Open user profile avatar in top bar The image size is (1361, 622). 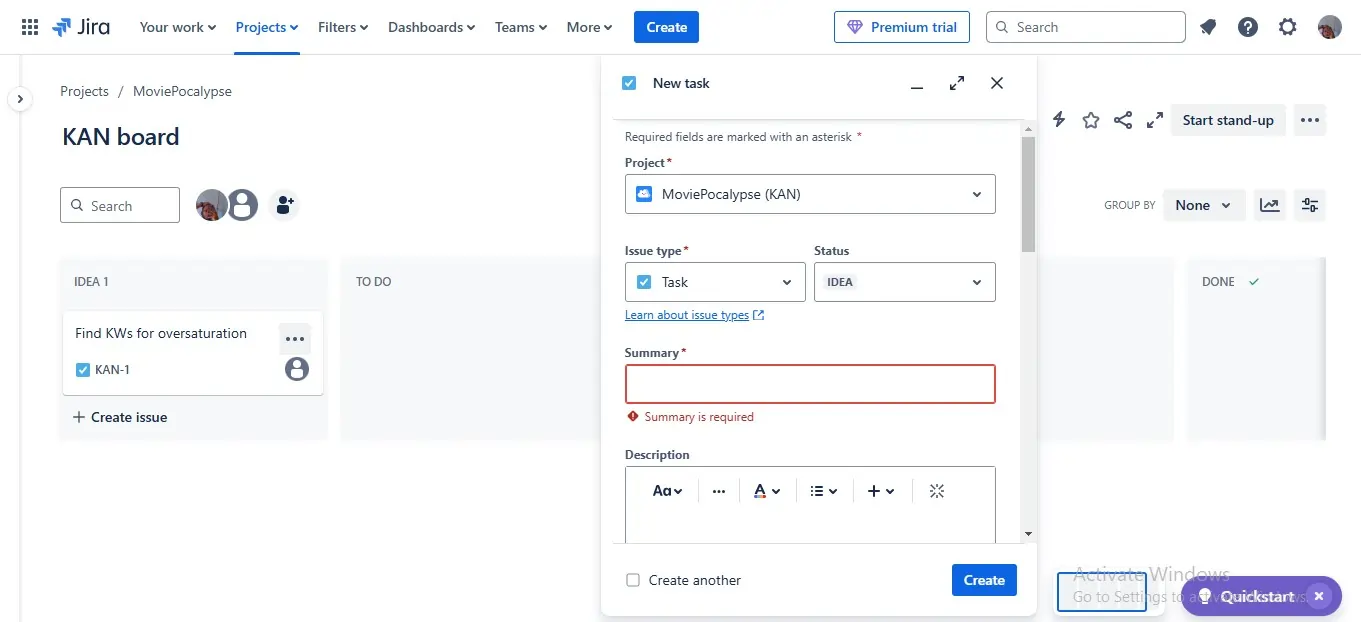[x=1329, y=27]
